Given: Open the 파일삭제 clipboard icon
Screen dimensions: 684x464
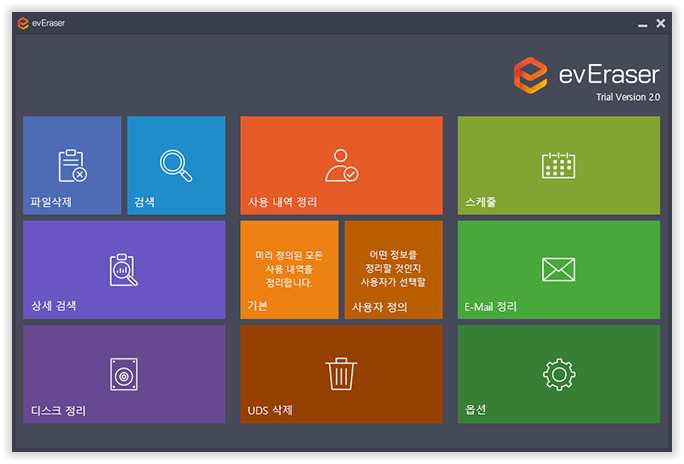Looking at the screenshot, I should pyautogui.click(x=72, y=166).
